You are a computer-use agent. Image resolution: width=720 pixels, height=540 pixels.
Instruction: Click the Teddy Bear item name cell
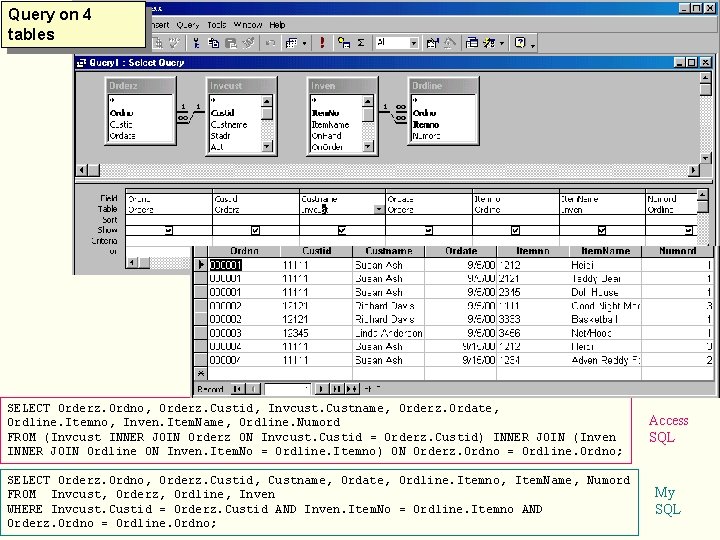605,279
